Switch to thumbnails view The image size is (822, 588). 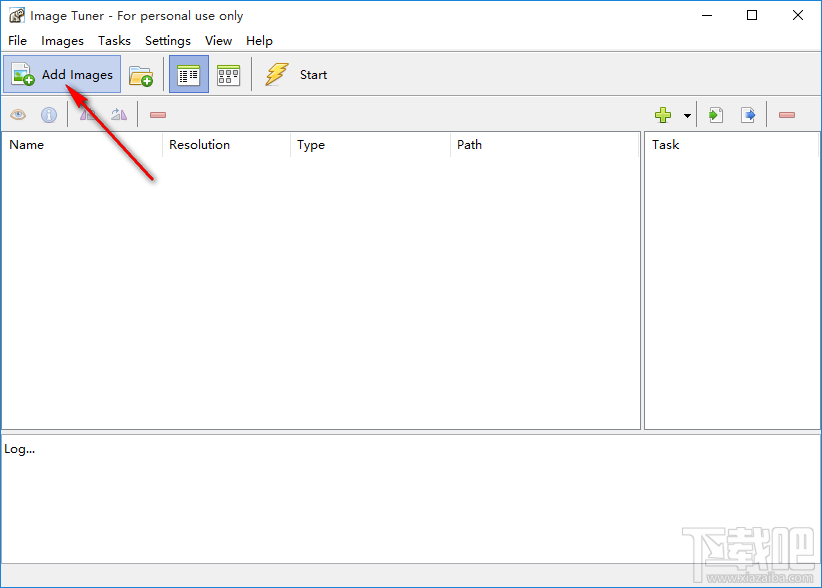[x=229, y=75]
